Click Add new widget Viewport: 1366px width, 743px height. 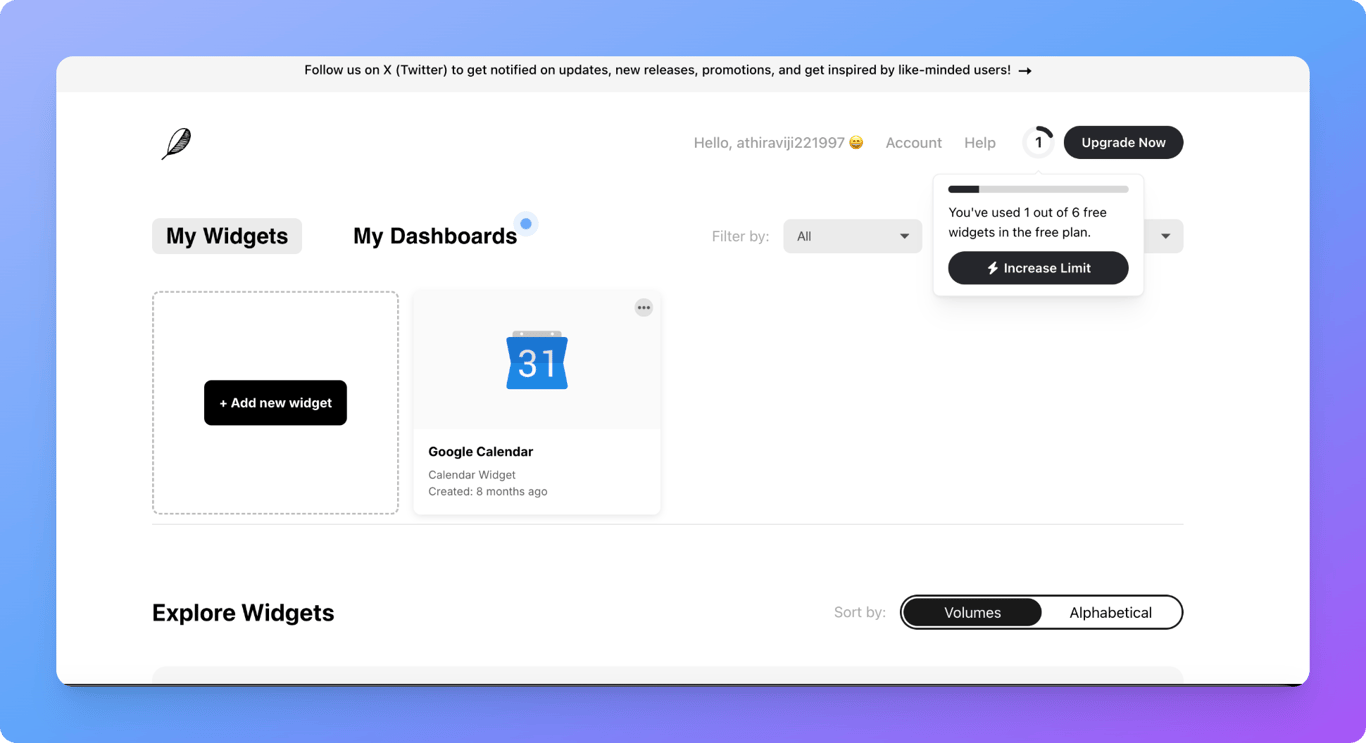point(275,403)
